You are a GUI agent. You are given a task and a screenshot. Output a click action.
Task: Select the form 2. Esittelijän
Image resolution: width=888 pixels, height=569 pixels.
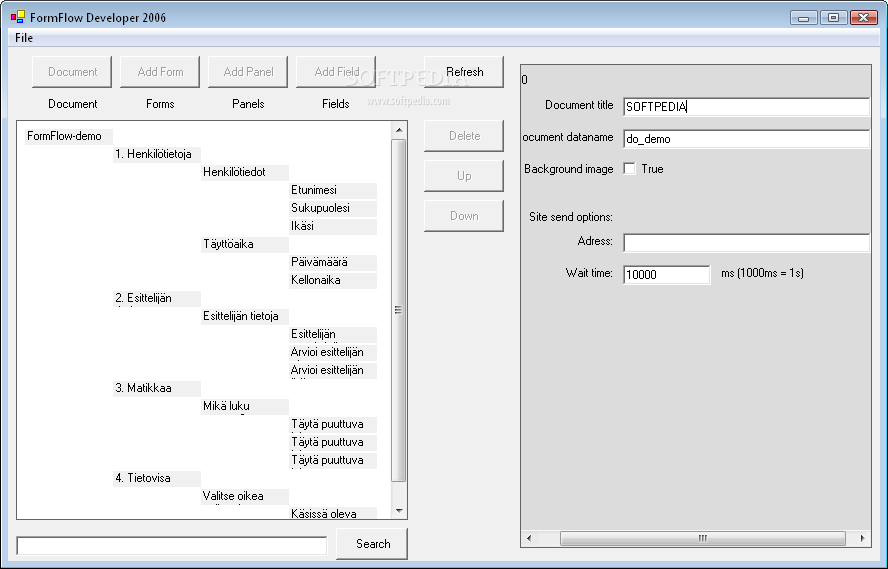157,298
